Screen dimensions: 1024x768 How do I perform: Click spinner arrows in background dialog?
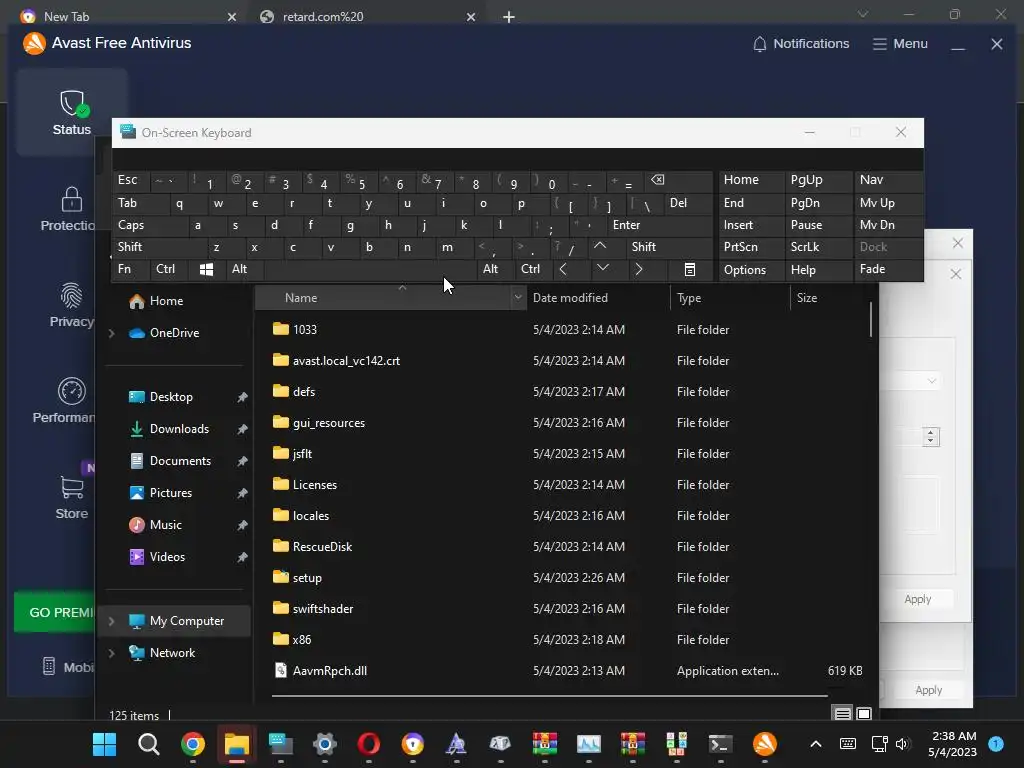coord(931,437)
